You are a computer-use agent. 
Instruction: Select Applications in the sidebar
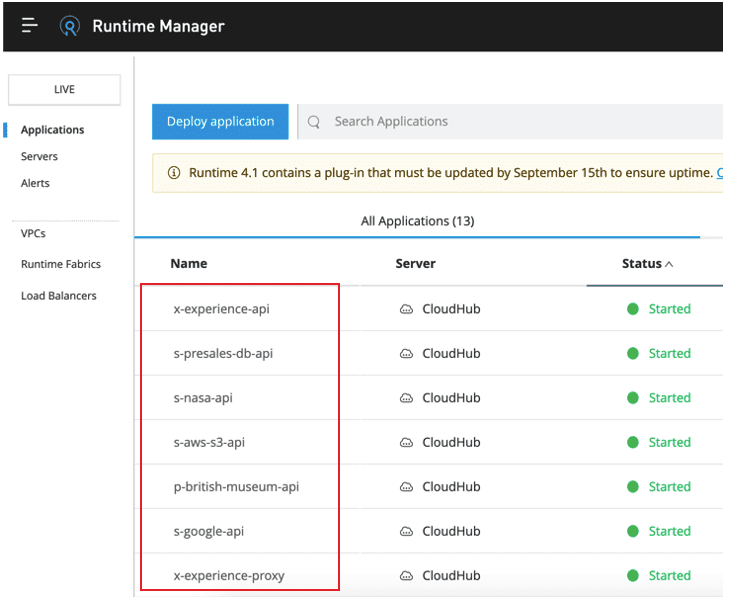(52, 130)
